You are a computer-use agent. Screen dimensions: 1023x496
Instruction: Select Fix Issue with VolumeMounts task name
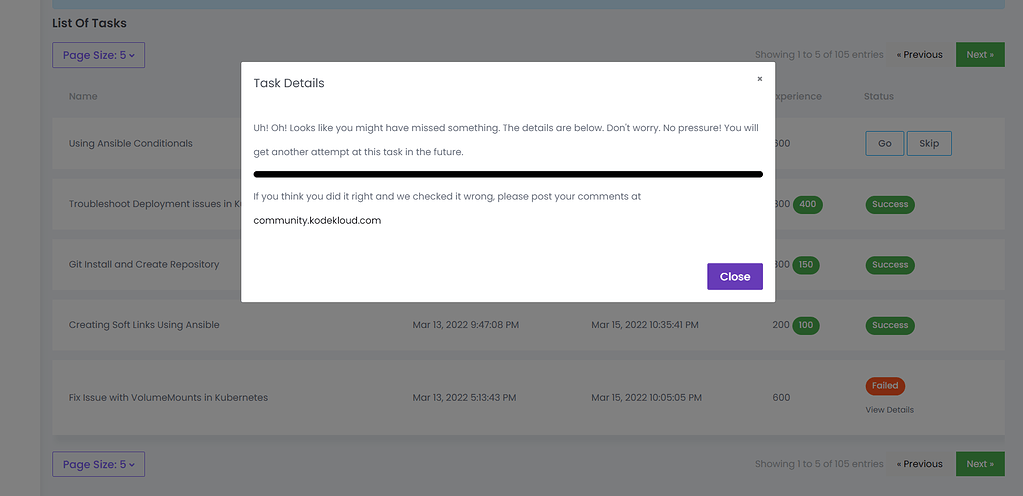coord(168,398)
